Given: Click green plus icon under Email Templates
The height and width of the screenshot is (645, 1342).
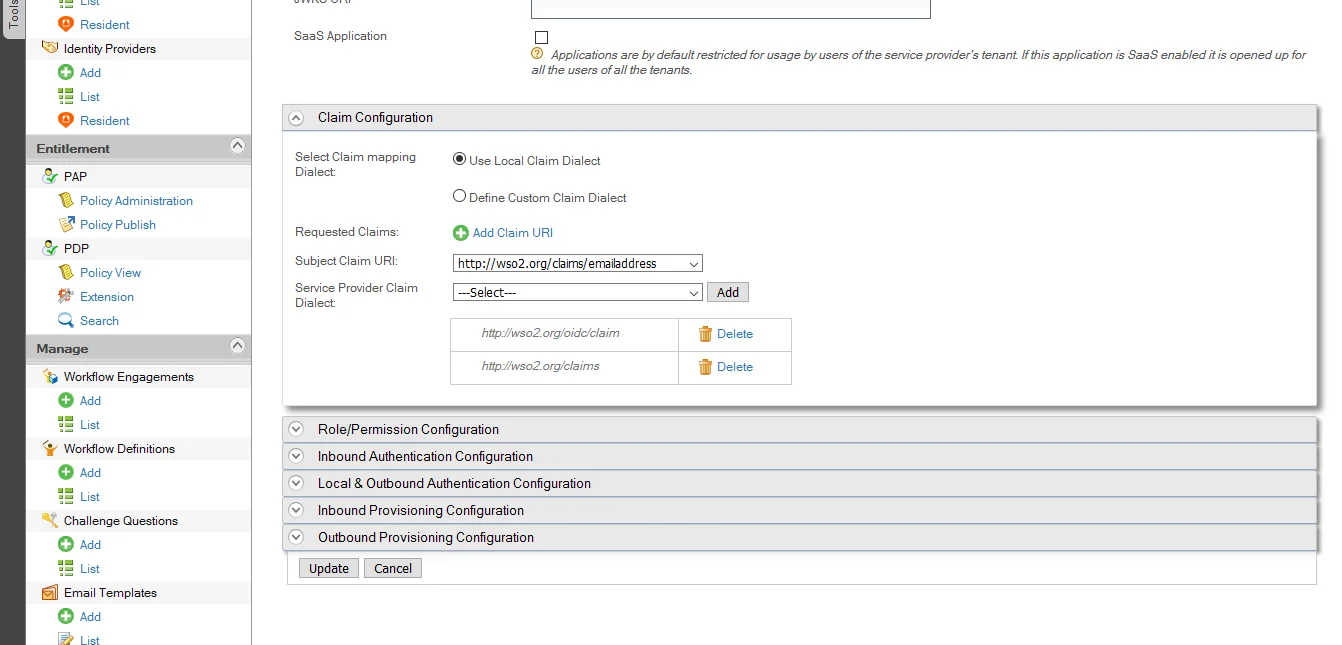Looking at the screenshot, I should (x=66, y=616).
